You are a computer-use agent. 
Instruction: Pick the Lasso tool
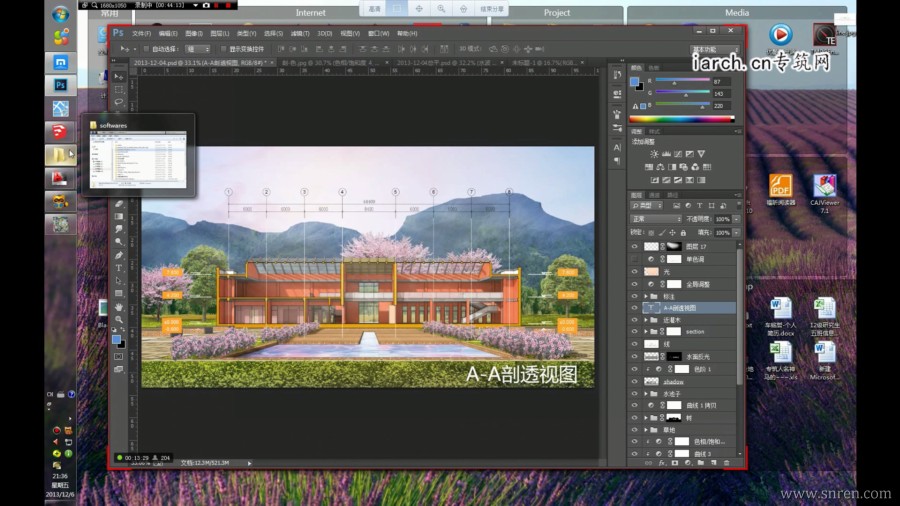click(x=119, y=101)
